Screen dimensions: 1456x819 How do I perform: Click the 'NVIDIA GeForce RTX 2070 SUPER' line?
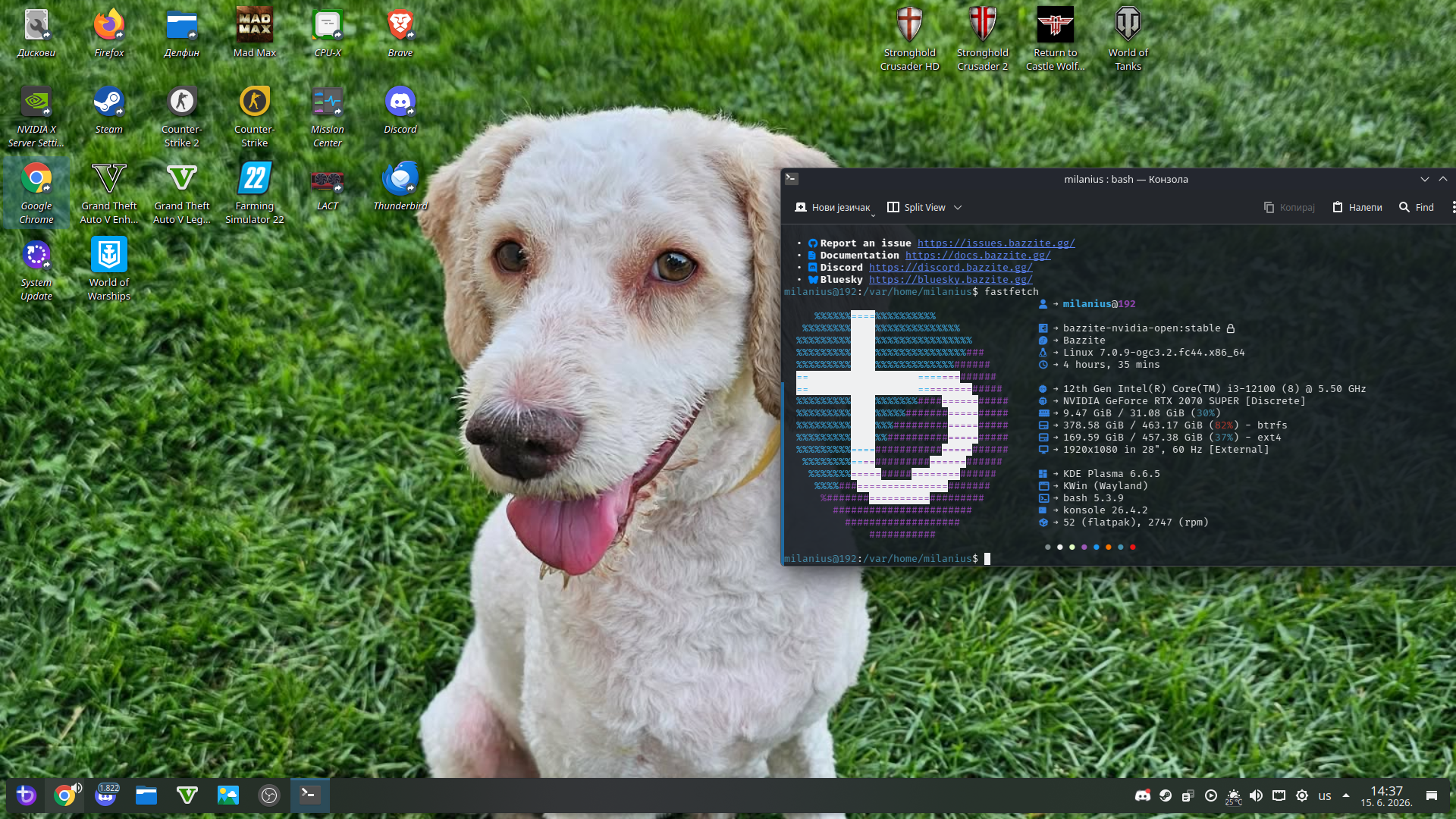coord(1185,401)
